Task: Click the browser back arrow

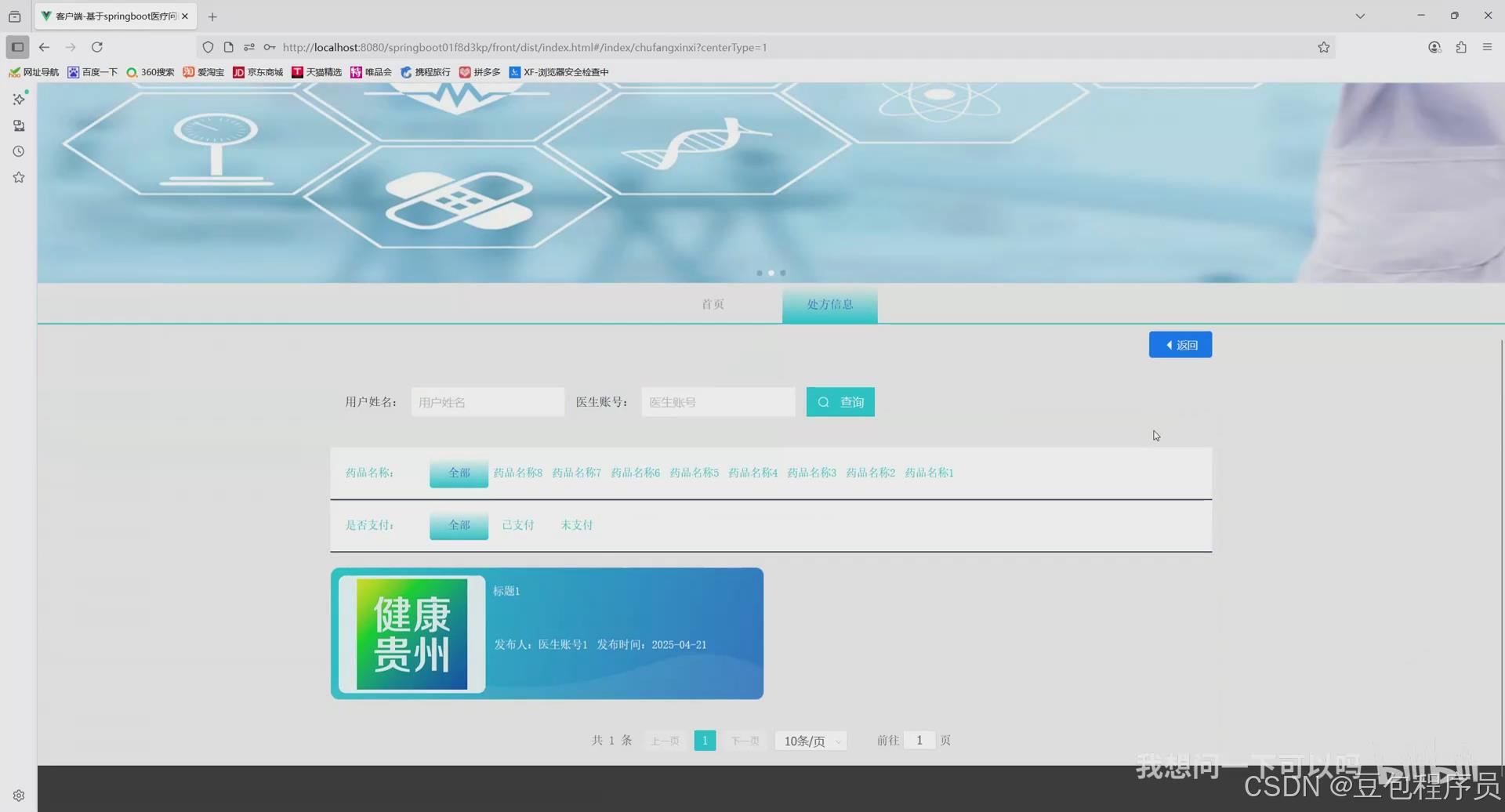Action: [x=44, y=47]
